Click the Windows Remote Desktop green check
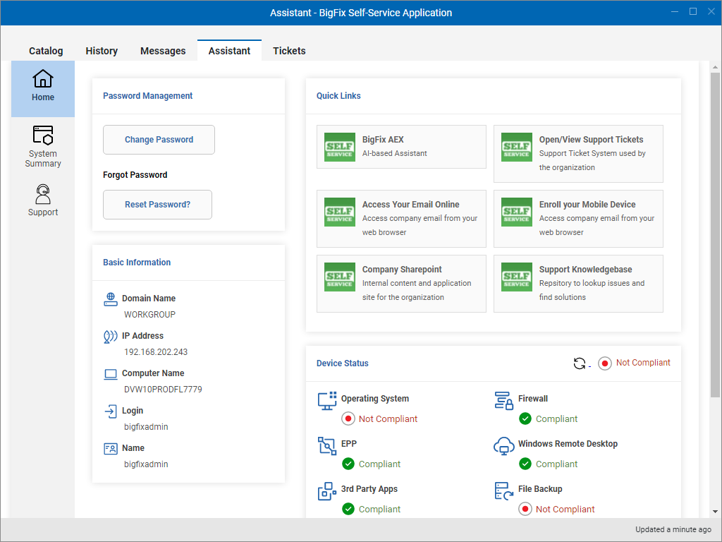This screenshot has width=722, height=542. click(x=525, y=464)
